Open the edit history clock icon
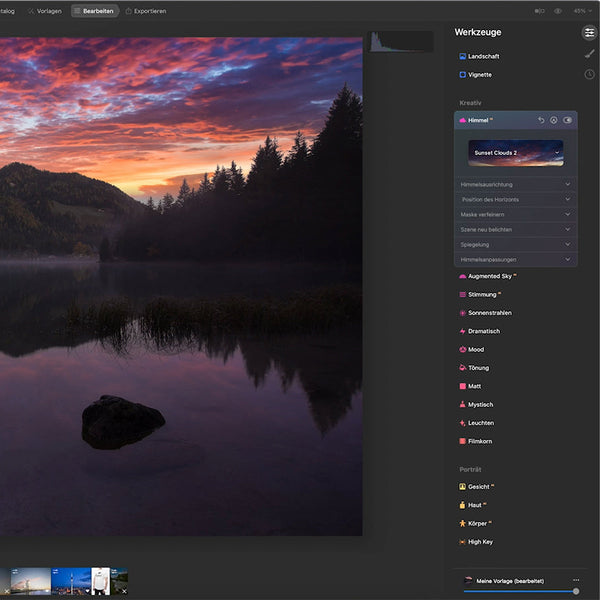Viewport: 600px width, 600px height. [589, 74]
